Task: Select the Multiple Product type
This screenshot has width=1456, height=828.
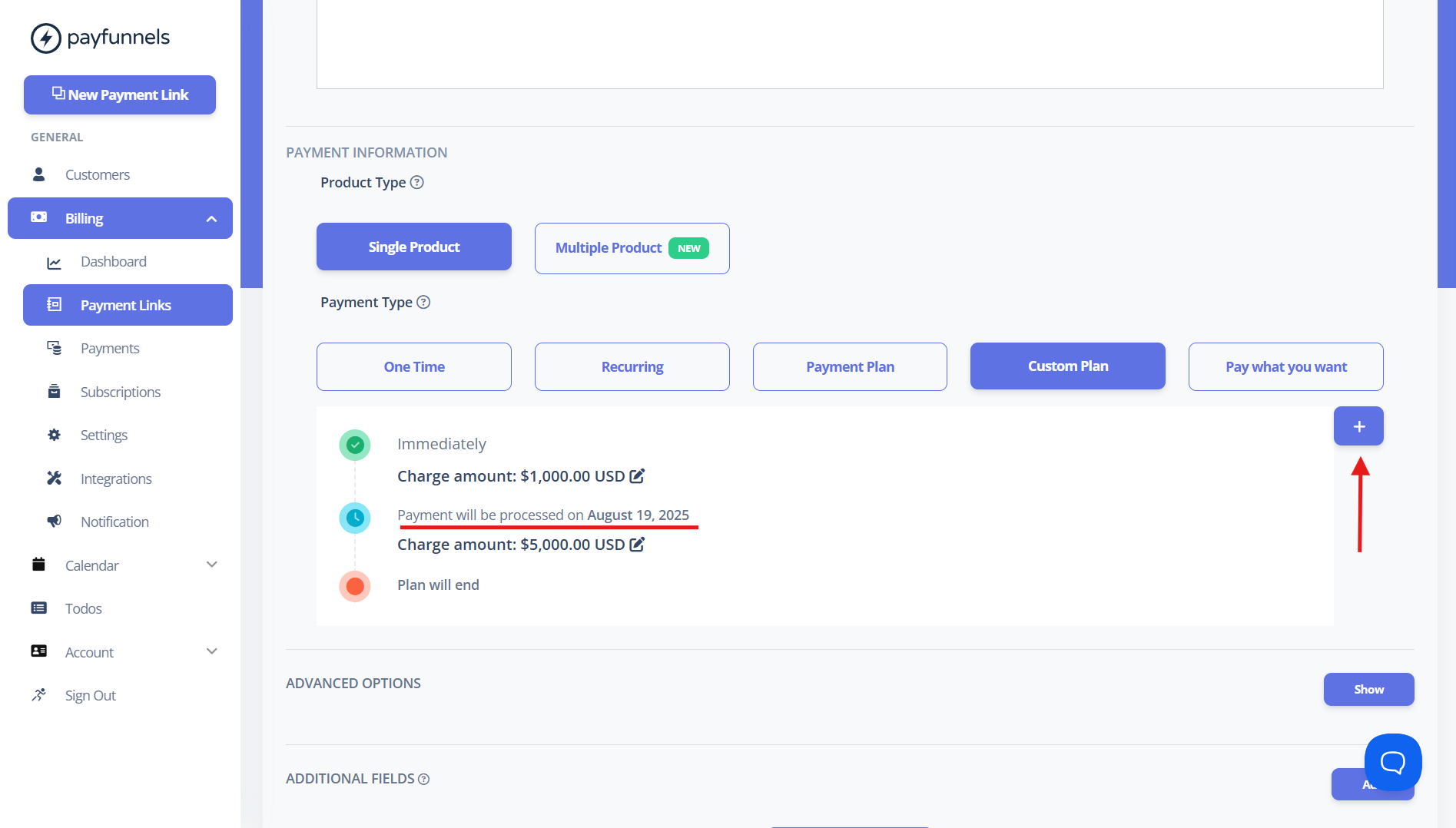Action: click(632, 248)
